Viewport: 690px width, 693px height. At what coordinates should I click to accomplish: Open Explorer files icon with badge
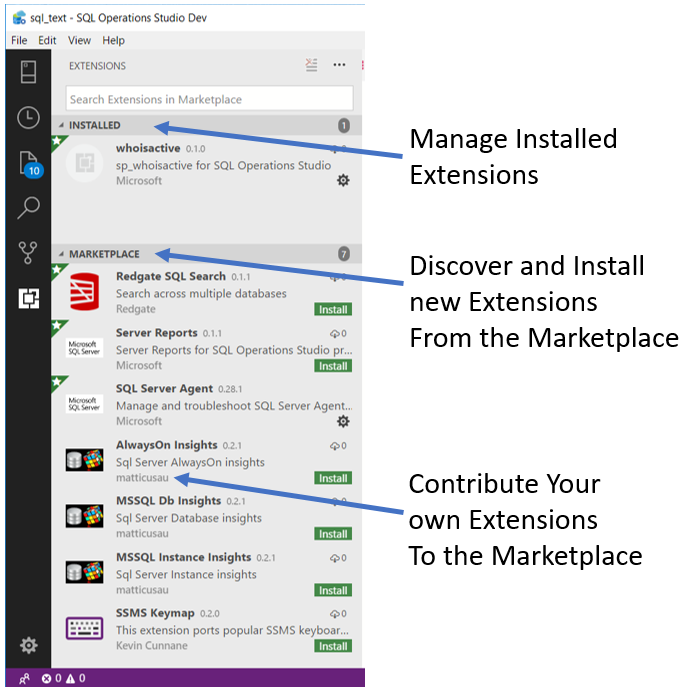point(28,163)
